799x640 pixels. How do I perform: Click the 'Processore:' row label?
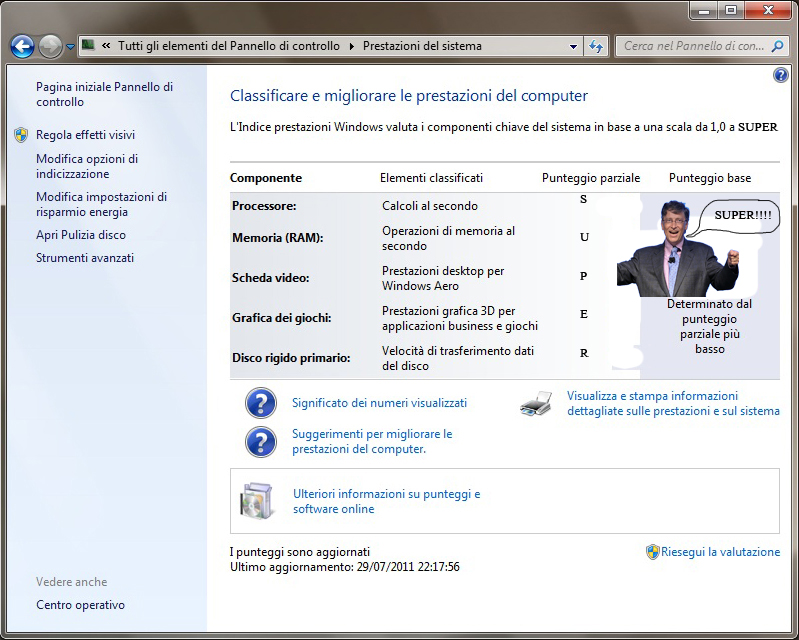point(264,206)
